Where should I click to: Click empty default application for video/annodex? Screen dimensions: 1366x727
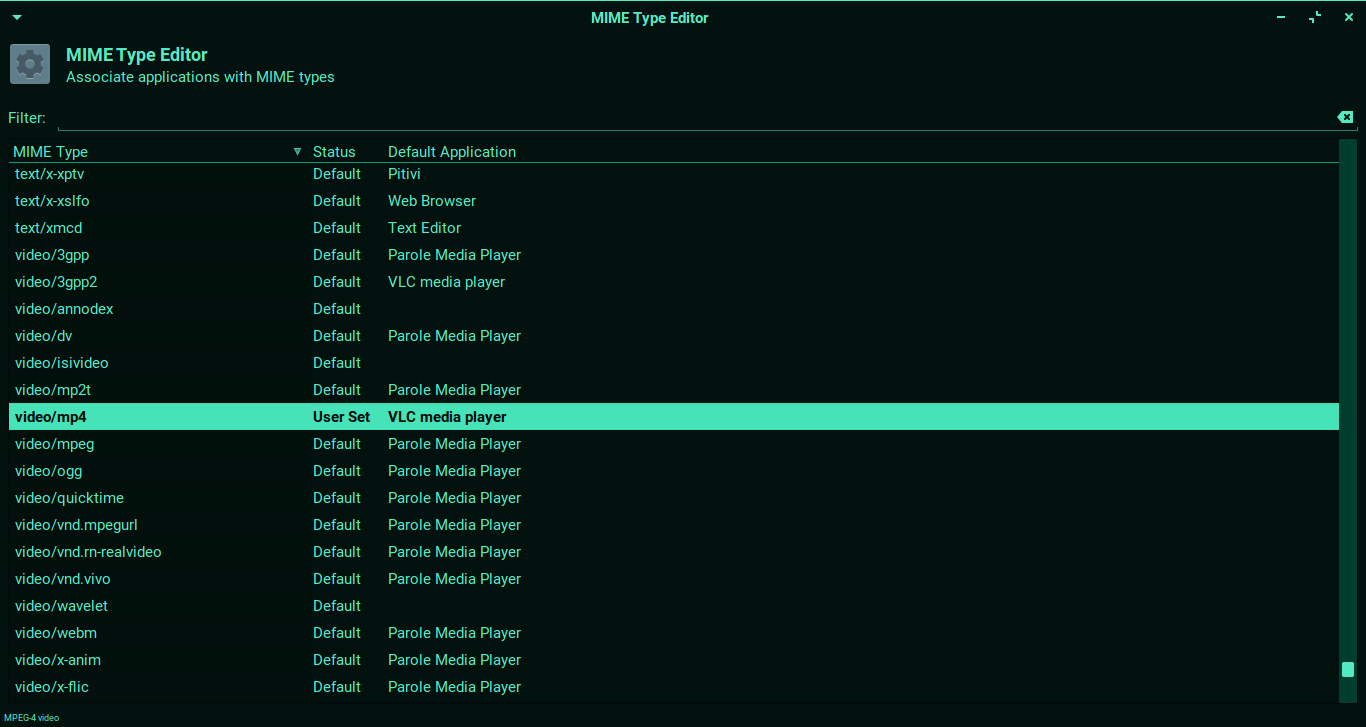(450, 309)
